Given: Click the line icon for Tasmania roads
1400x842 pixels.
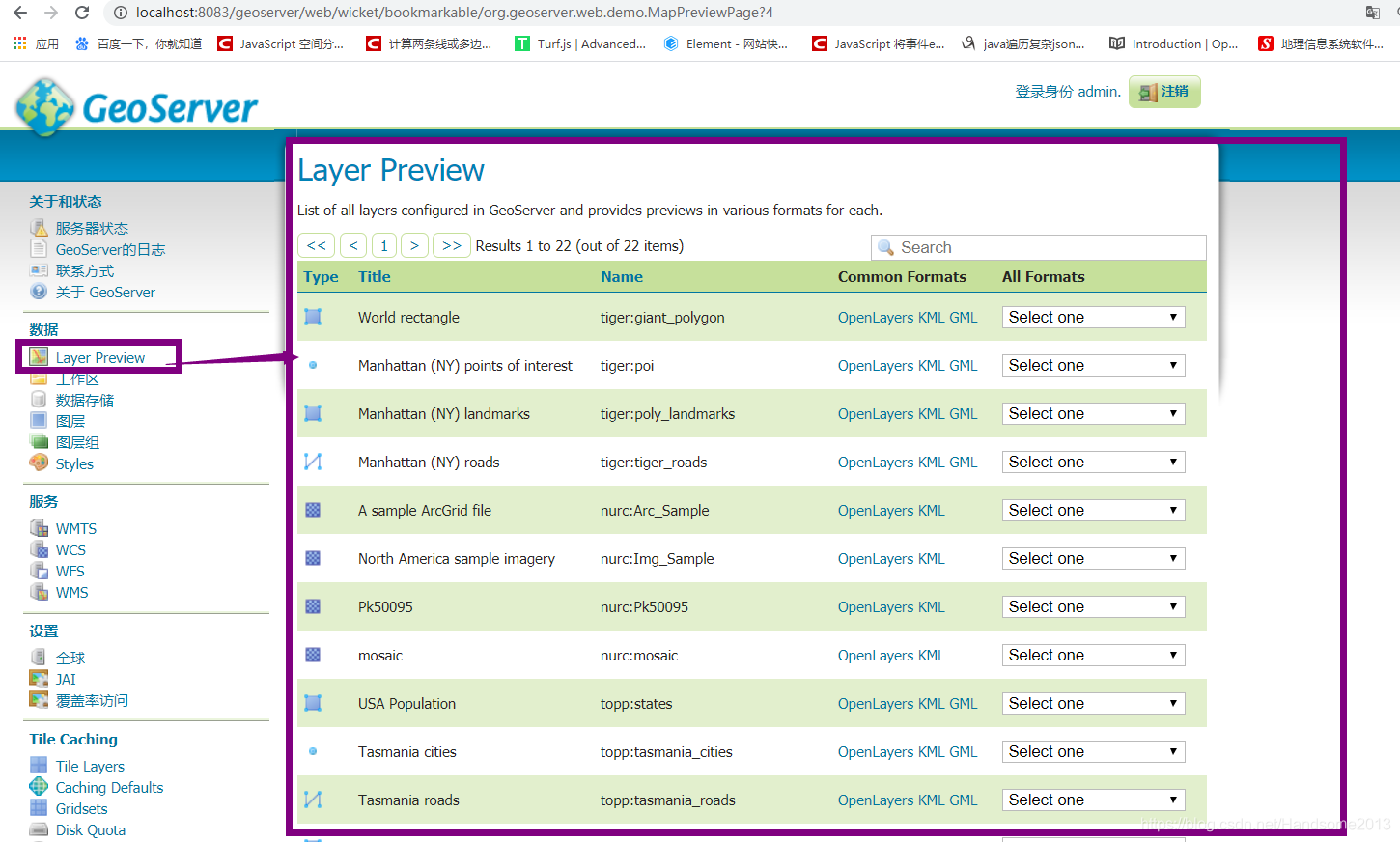Looking at the screenshot, I should [313, 800].
